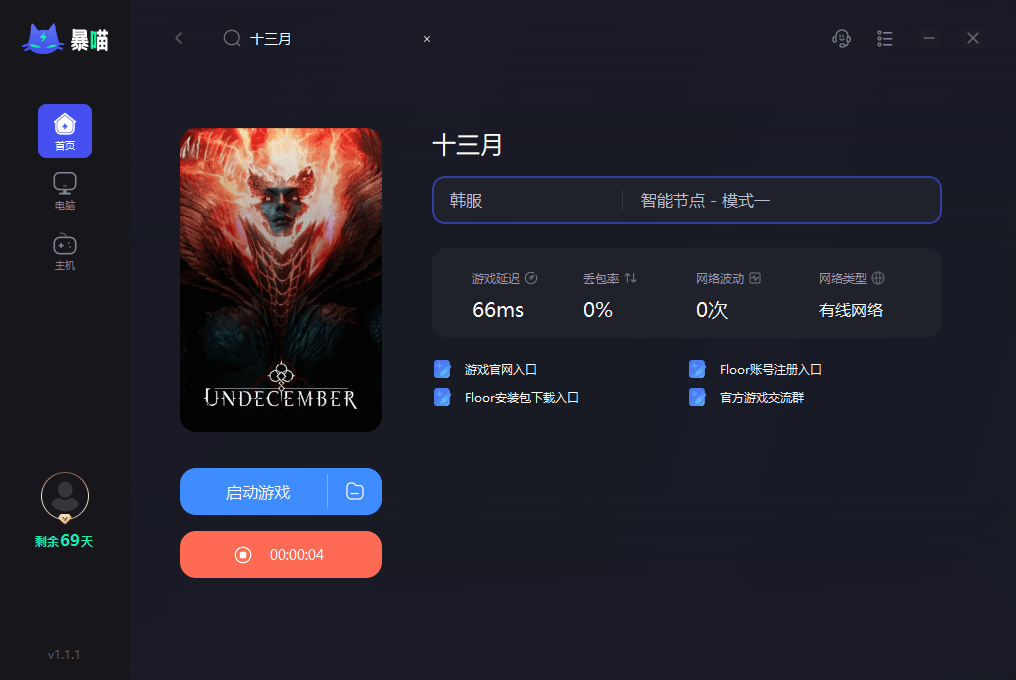Click the 网络类型 globe icon
Screen dimensions: 1016x680
(x=878, y=278)
